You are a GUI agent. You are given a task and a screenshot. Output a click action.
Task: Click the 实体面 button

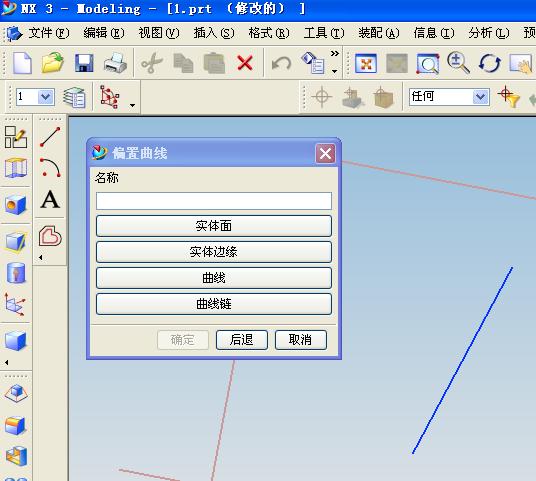click(x=214, y=226)
